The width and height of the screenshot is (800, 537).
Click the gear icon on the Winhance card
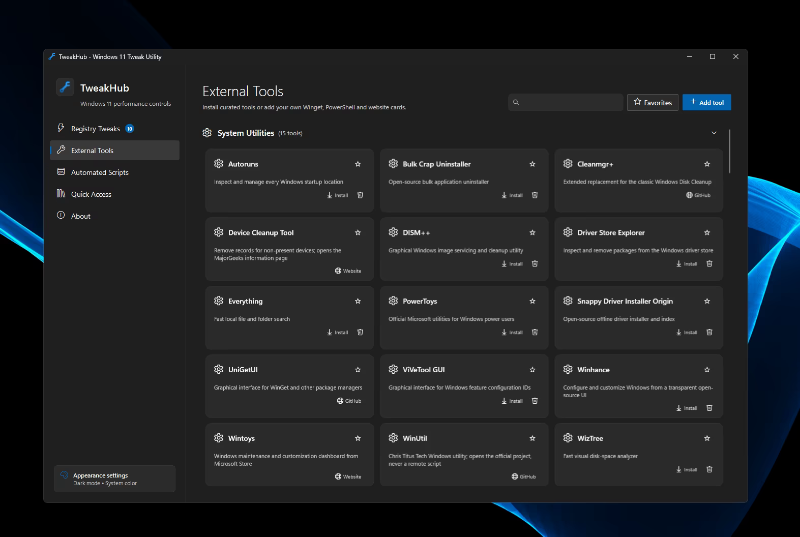tap(567, 369)
